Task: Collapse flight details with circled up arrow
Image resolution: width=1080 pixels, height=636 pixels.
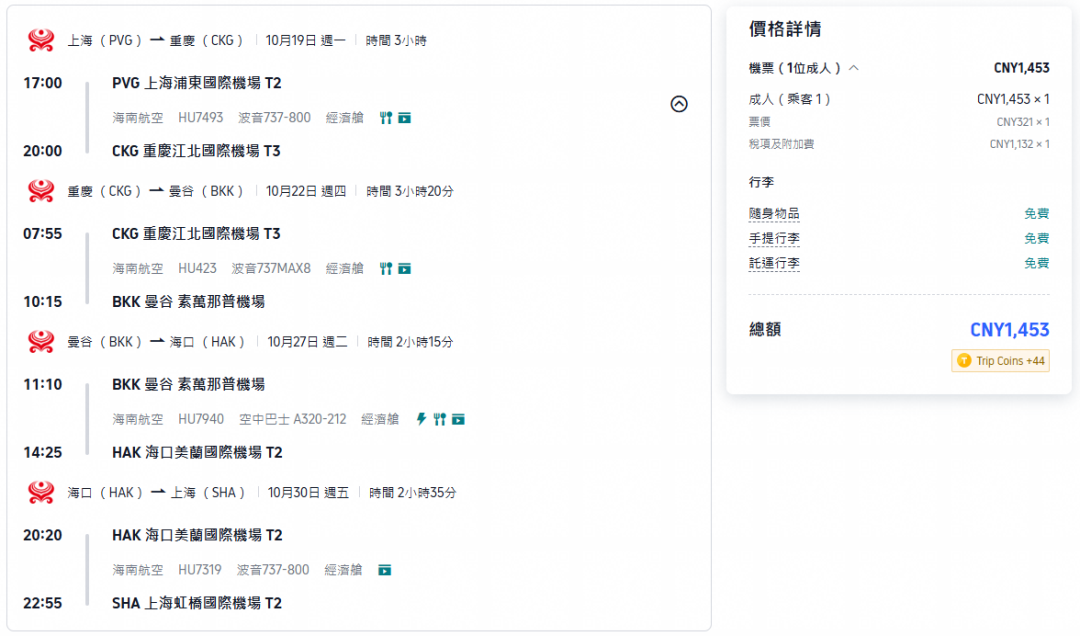Action: coord(678,104)
